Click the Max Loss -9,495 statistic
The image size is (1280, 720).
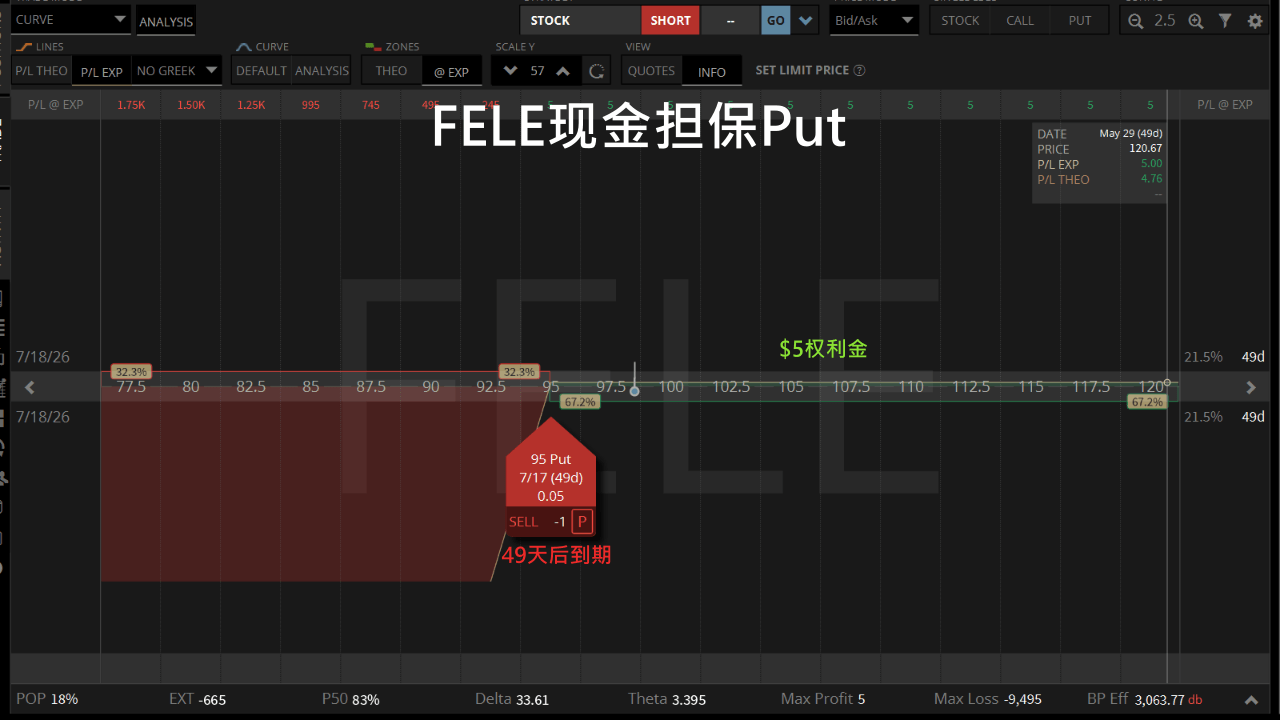click(x=988, y=699)
